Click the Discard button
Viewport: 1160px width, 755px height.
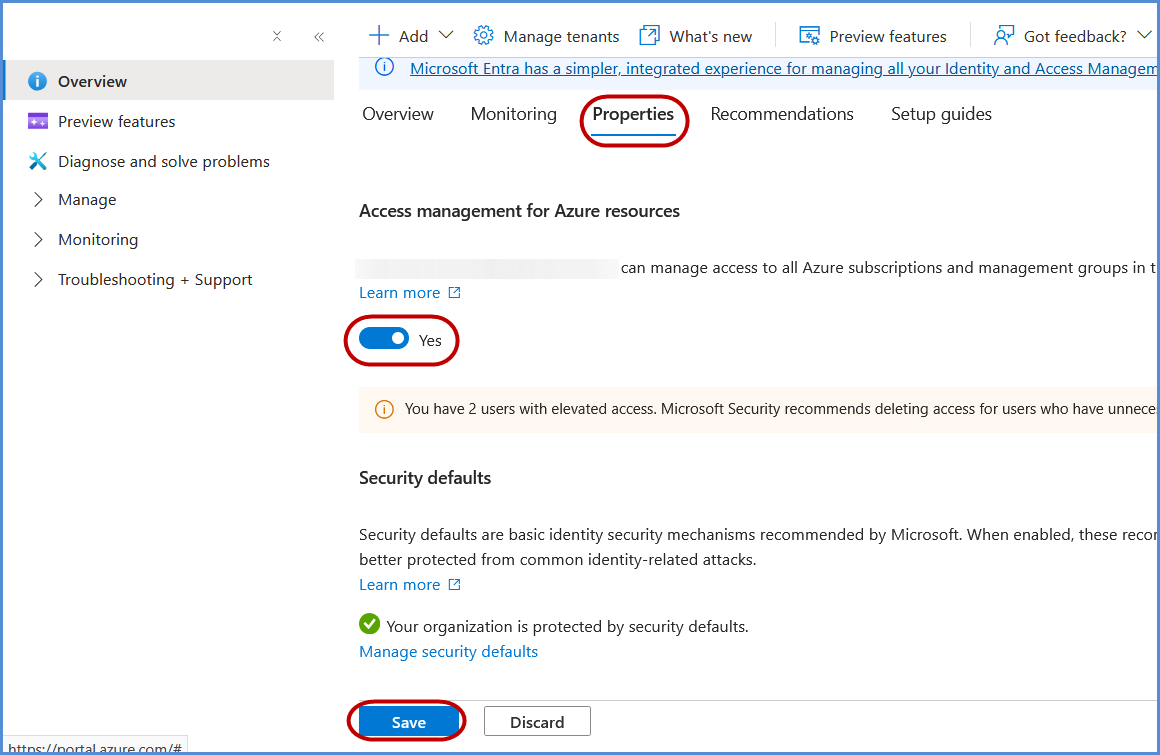(537, 722)
